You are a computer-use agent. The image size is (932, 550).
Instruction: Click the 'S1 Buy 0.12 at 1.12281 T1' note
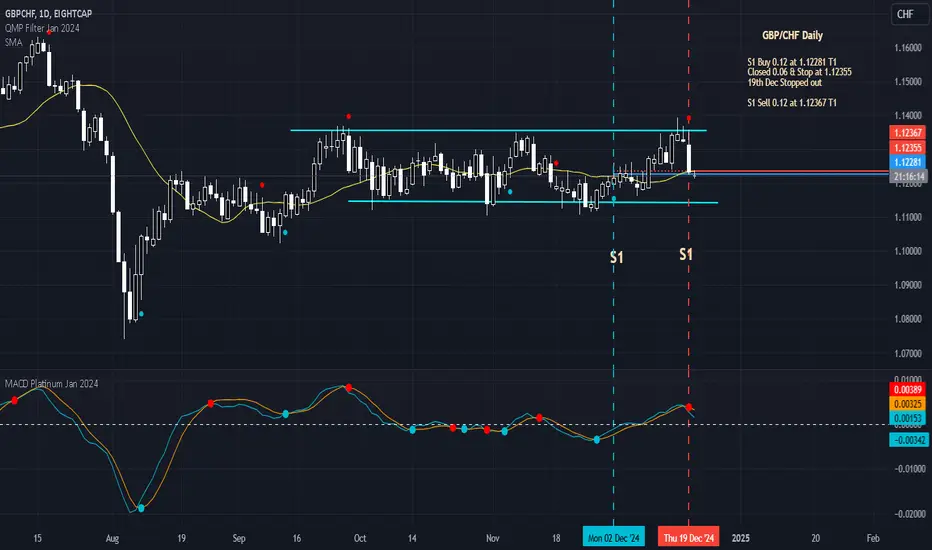tap(792, 62)
